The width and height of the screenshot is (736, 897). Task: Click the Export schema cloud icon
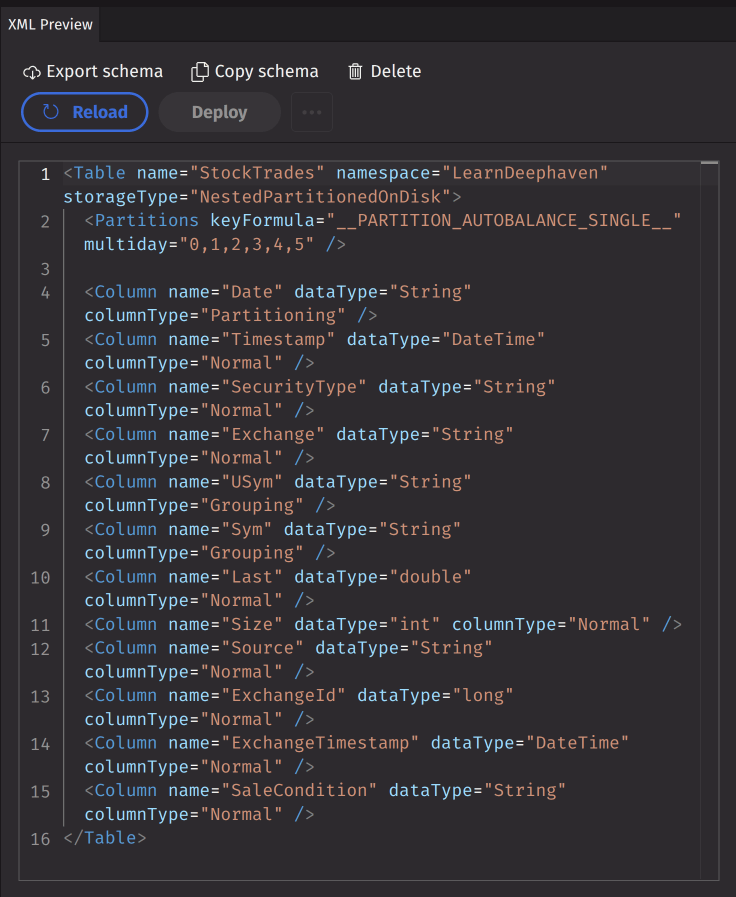(x=32, y=72)
